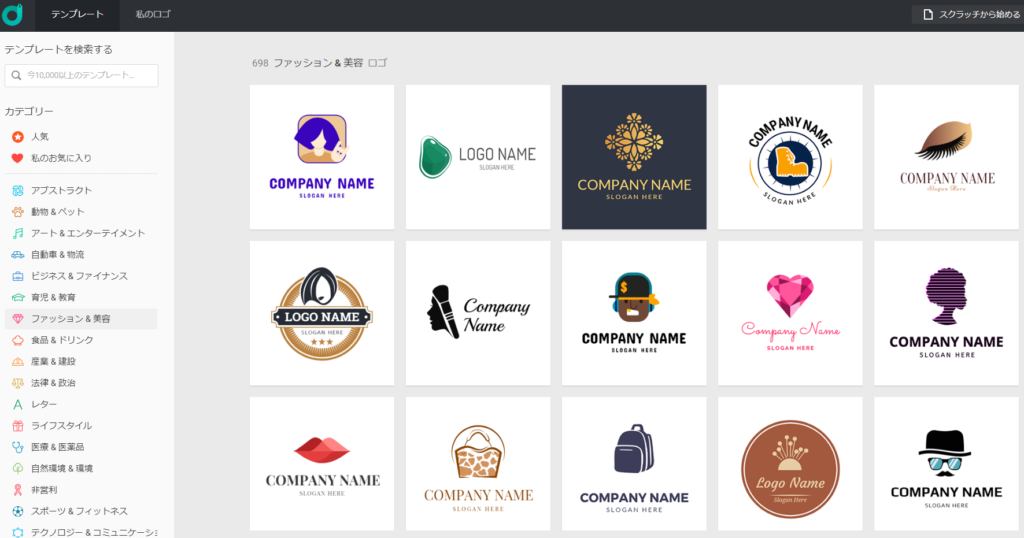This screenshot has height=538, width=1024.
Task: Click the アブストラクト category icon
Action: [x=18, y=190]
